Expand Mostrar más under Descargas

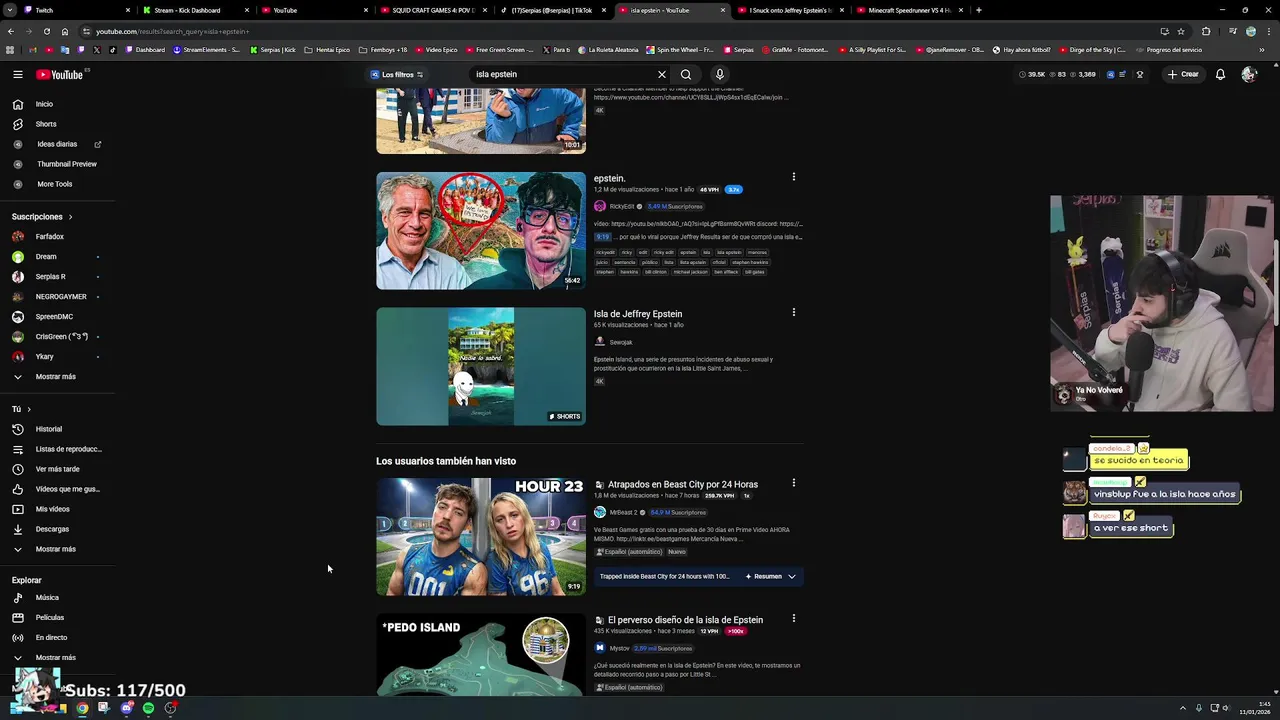(55, 549)
